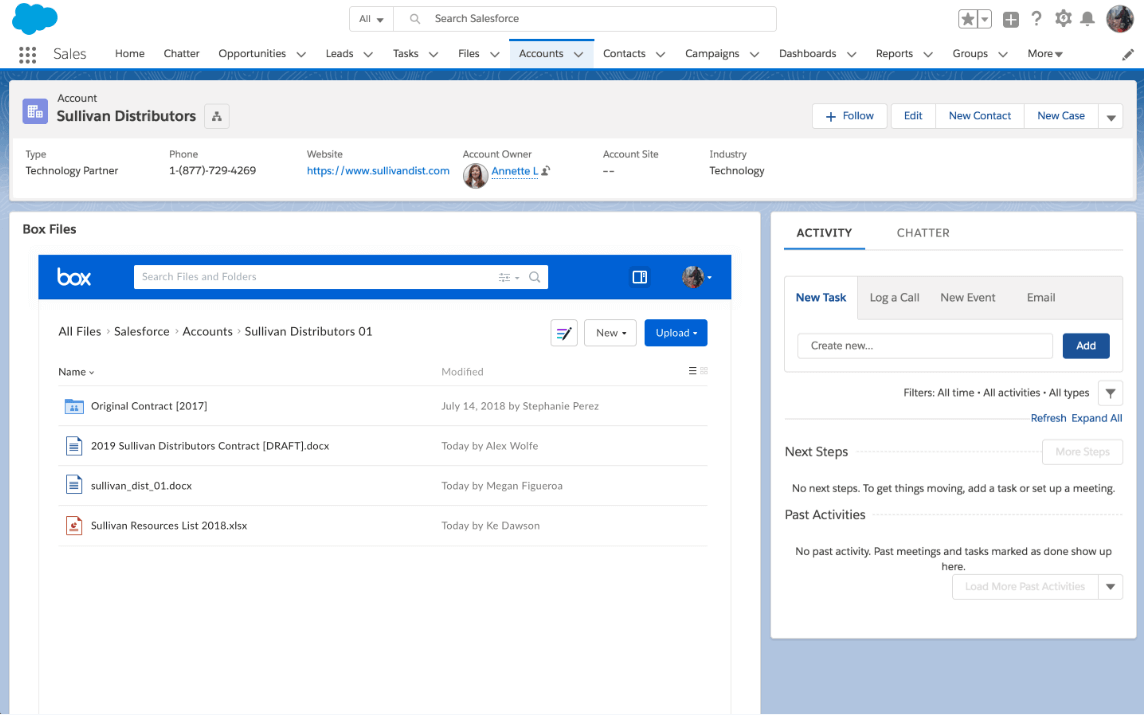This screenshot has height=715, width=1144.
Task: Open the Upload dropdown in Box
Action: pos(675,332)
